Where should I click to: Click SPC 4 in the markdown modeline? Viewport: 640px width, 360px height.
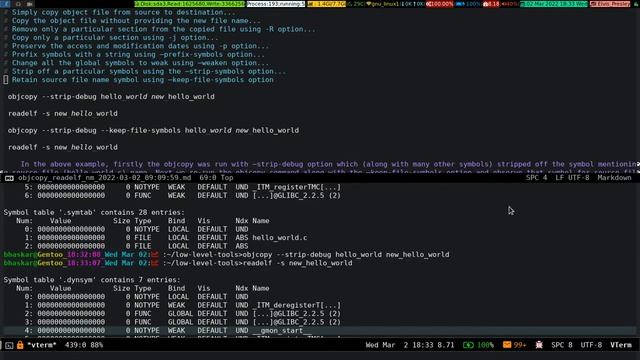[536, 178]
